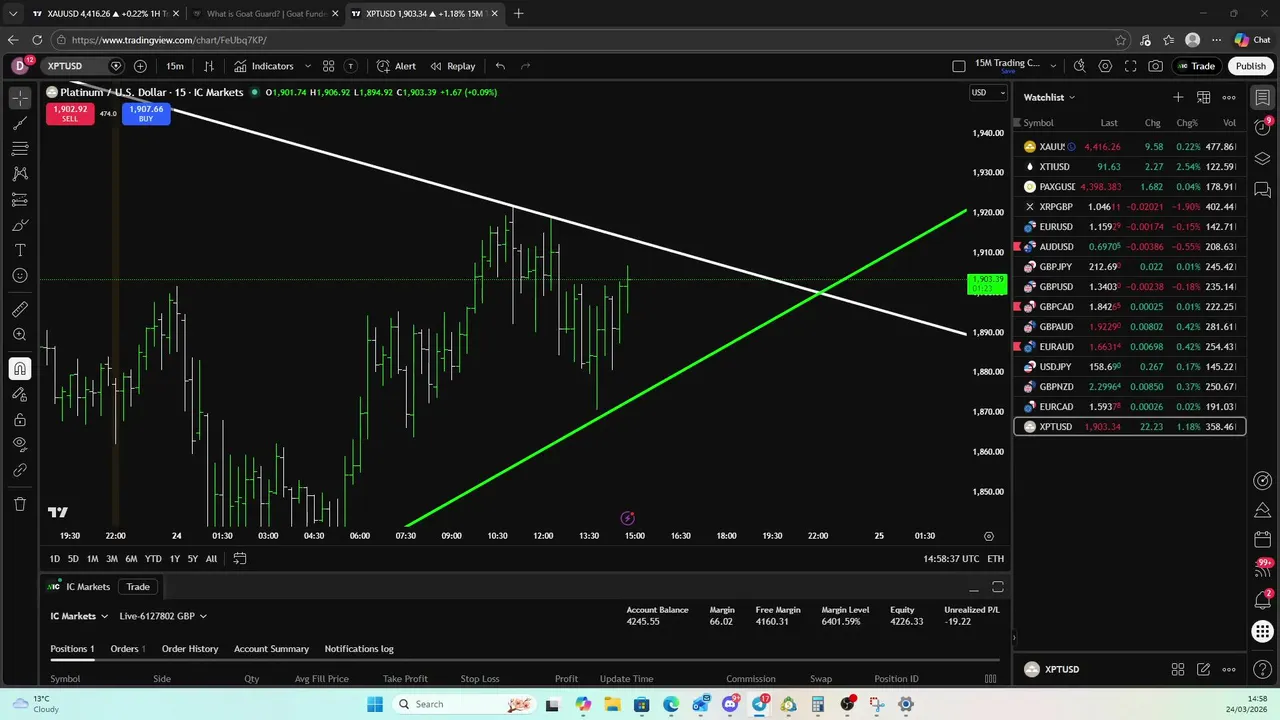Expand the Live-6127802 GBP account dropdown
This screenshot has height=720, width=1280.
[163, 616]
